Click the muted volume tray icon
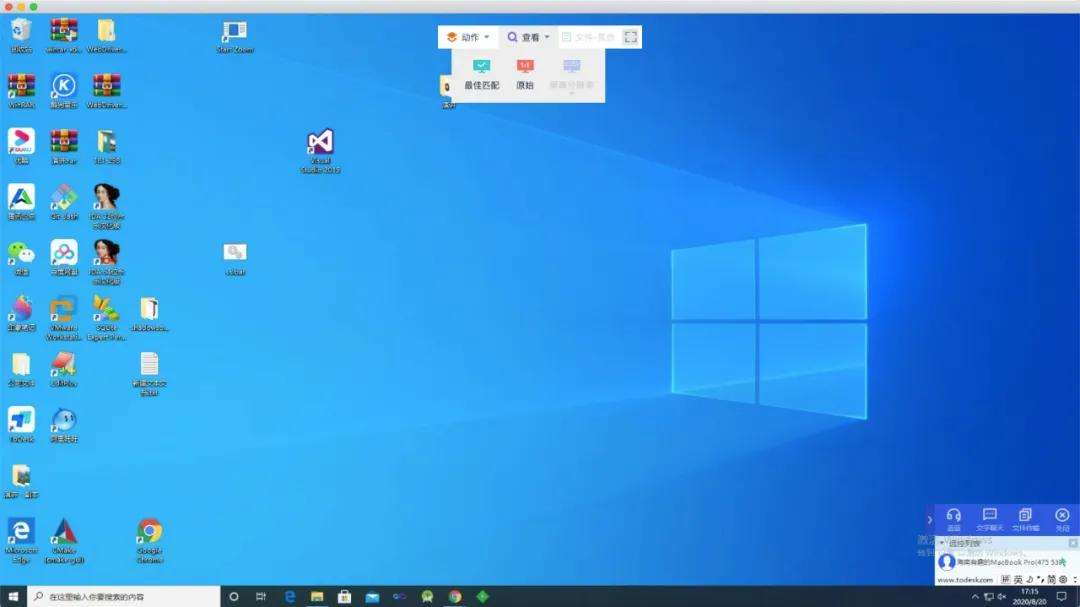 [1001, 597]
